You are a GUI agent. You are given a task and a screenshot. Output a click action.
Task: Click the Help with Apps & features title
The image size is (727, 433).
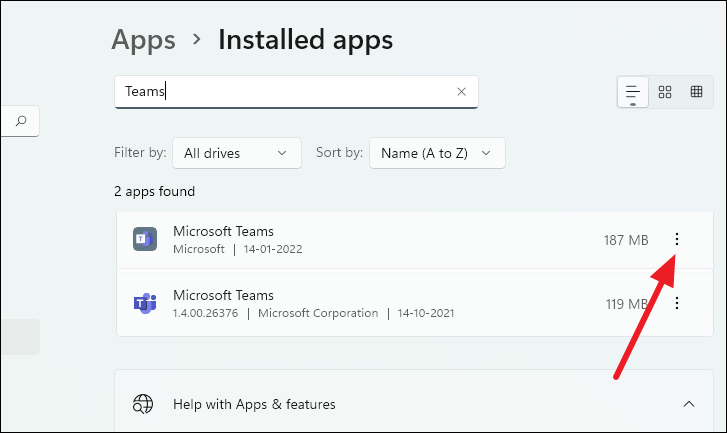coord(254,404)
